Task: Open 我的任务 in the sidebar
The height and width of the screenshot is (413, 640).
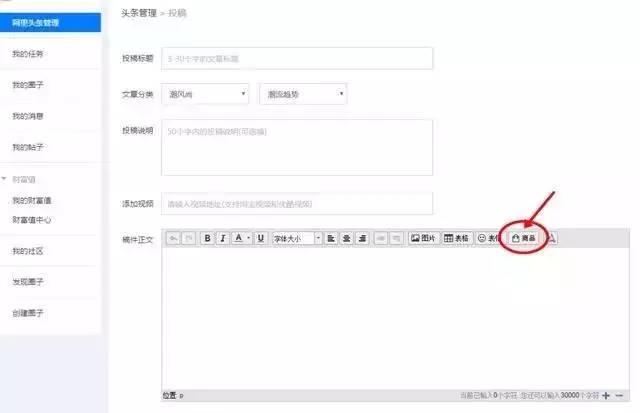Action: pyautogui.click(x=28, y=53)
